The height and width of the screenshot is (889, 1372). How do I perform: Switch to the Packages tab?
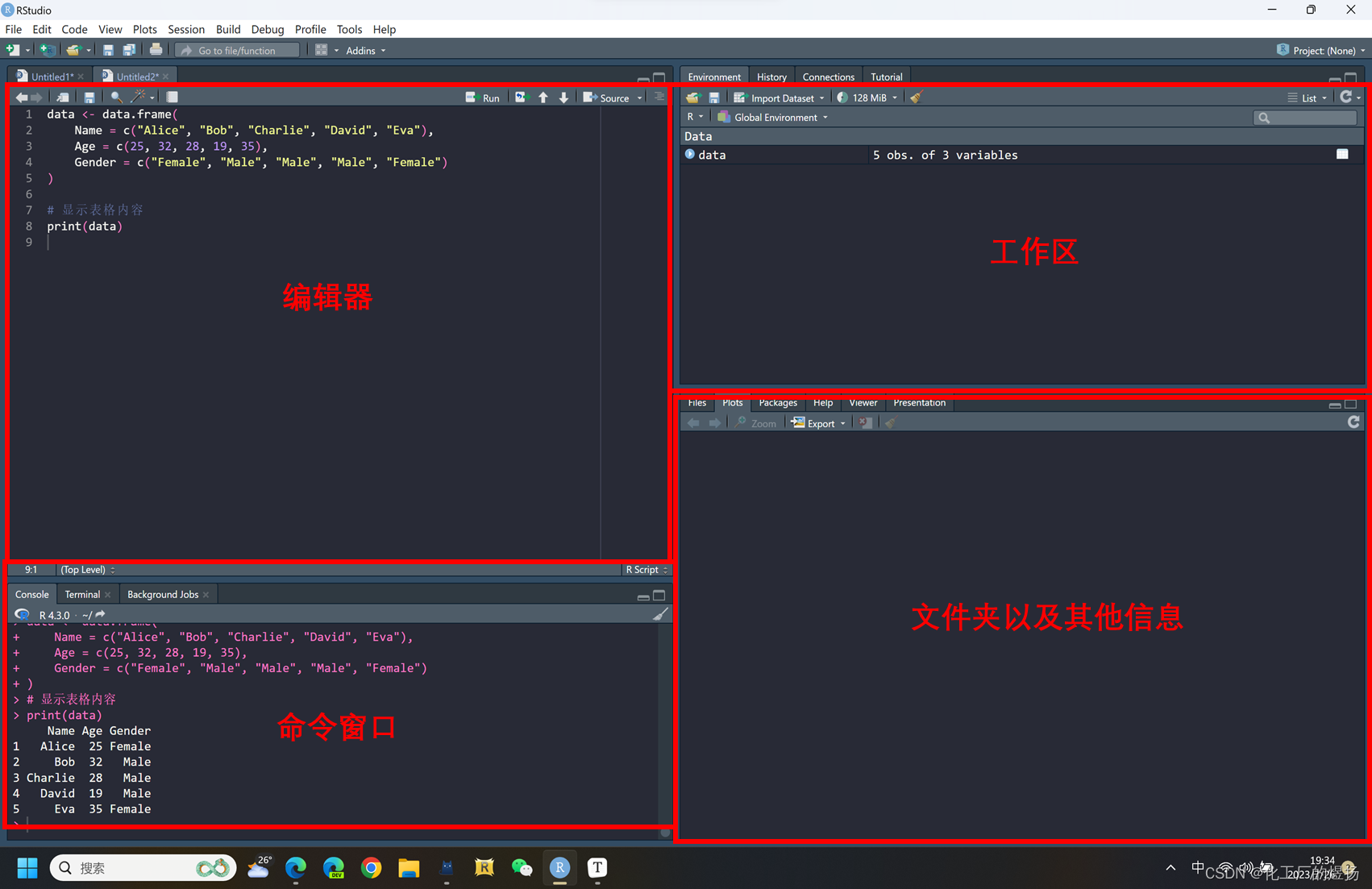777,402
